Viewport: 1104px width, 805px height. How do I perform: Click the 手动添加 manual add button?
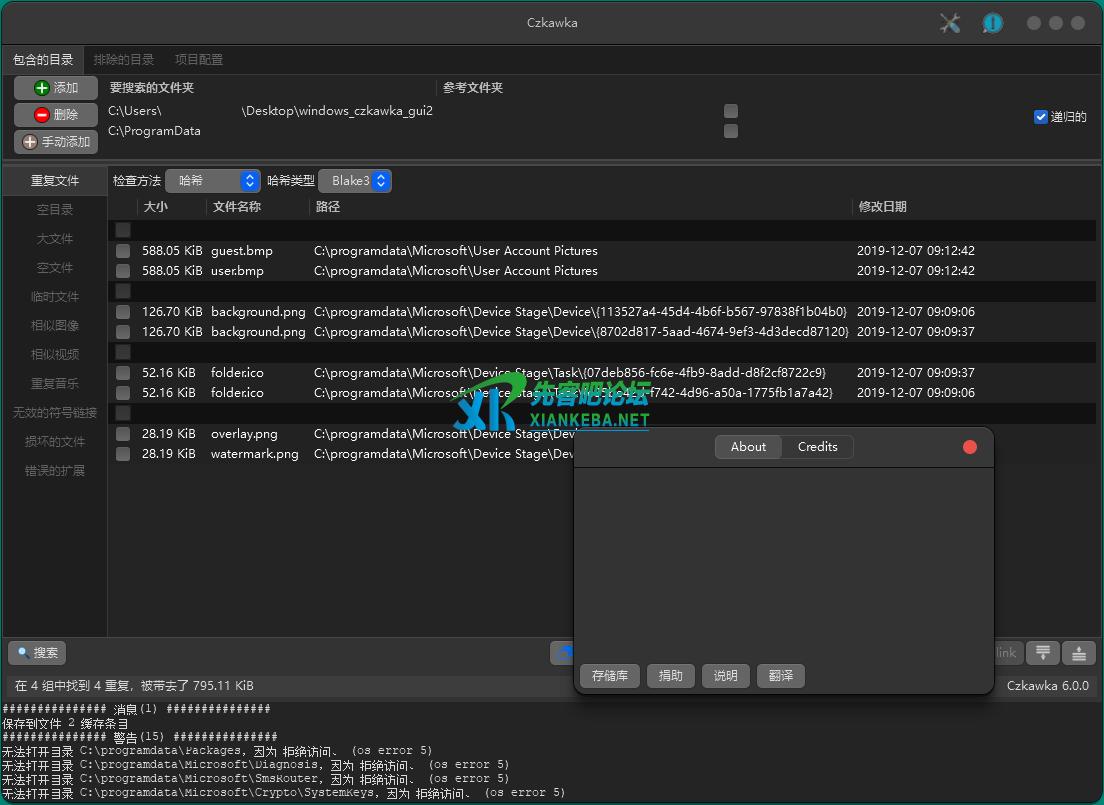coord(56,142)
